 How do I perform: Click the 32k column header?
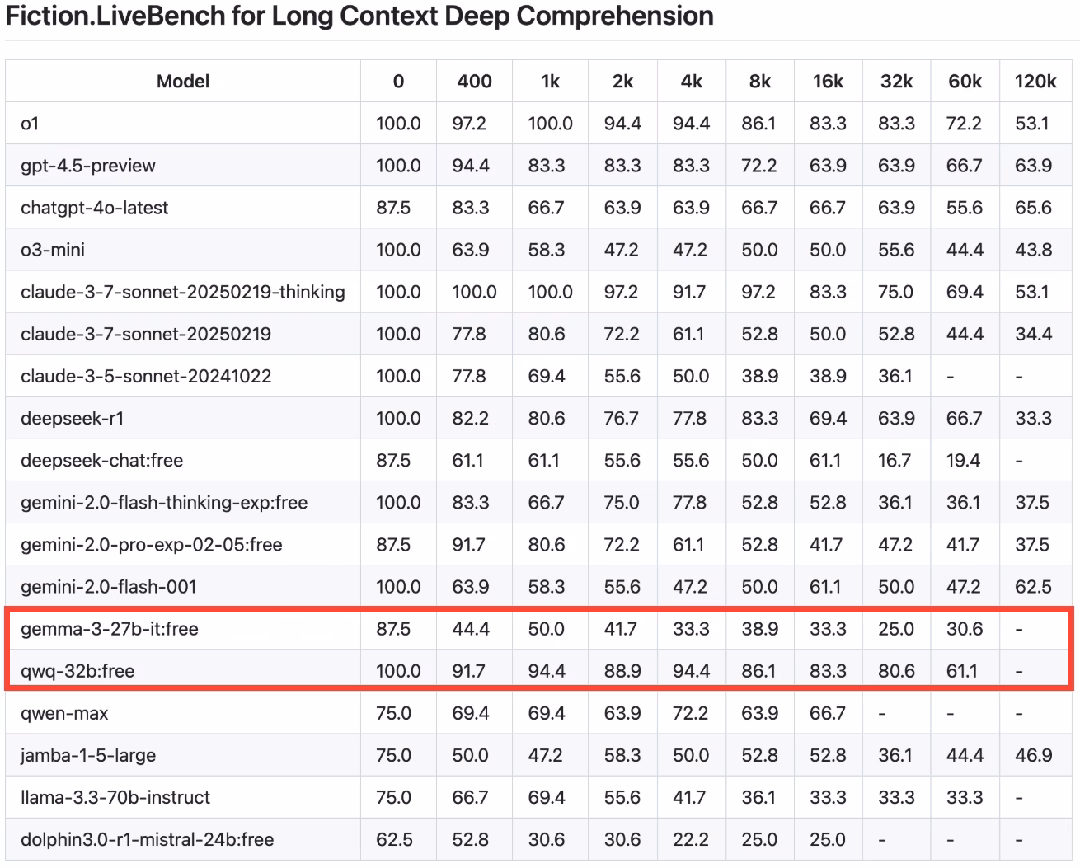click(896, 81)
